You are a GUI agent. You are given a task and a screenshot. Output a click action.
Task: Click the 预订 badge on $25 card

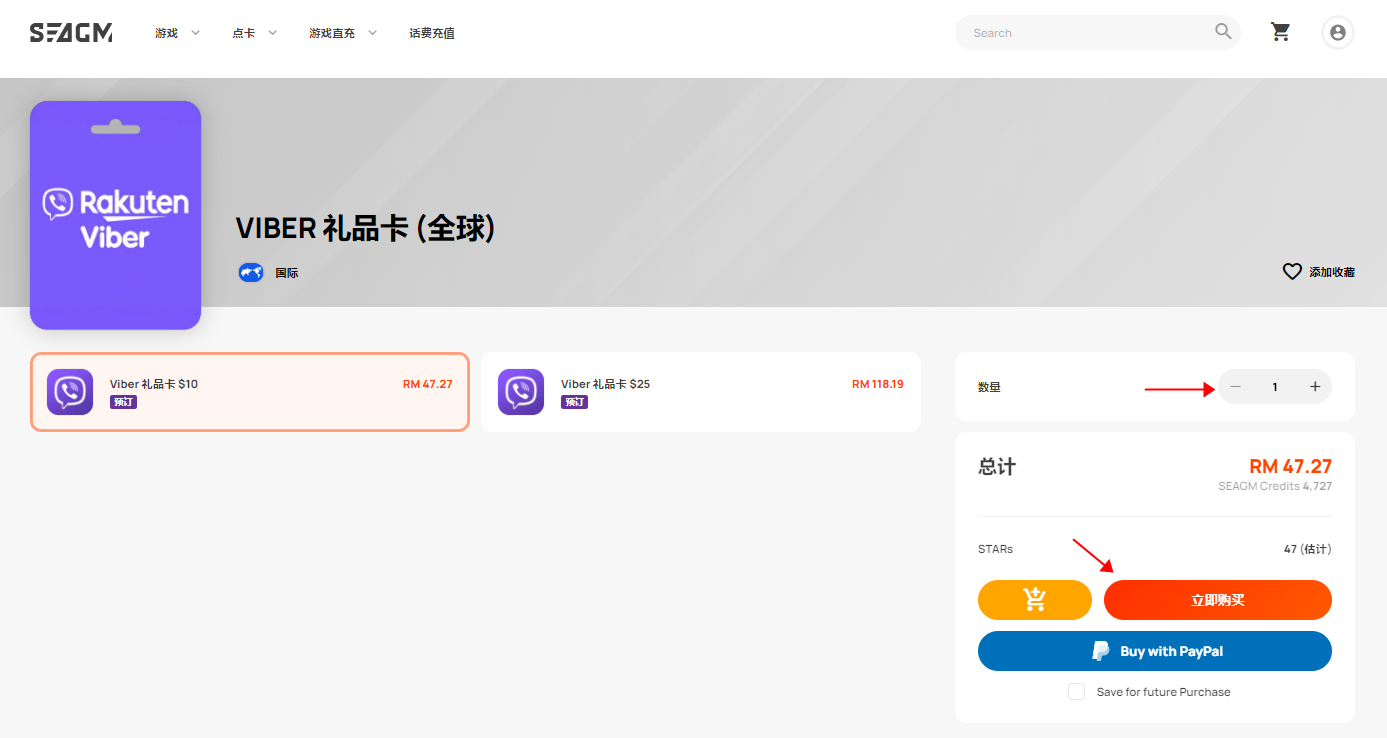click(575, 402)
